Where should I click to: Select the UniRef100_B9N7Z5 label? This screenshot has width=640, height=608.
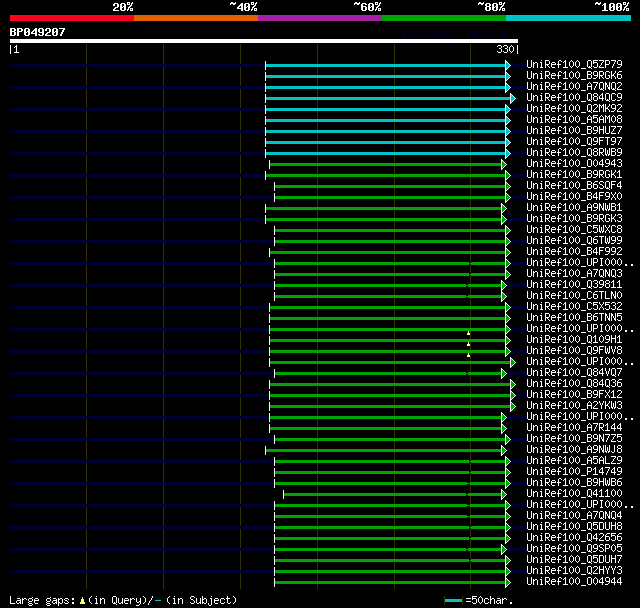[574, 439]
